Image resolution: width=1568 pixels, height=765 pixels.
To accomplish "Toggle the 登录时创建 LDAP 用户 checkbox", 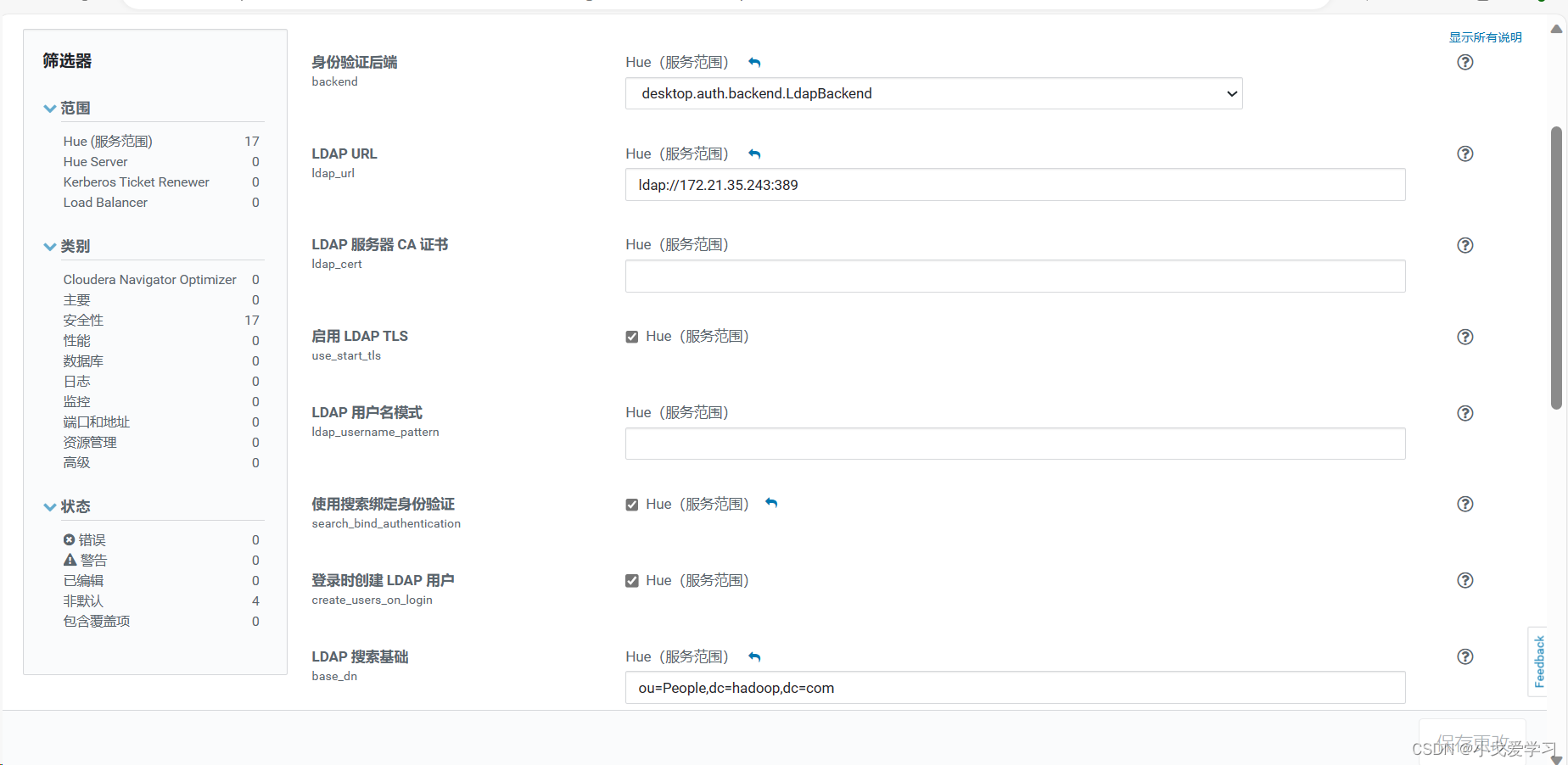I will pos(632,581).
